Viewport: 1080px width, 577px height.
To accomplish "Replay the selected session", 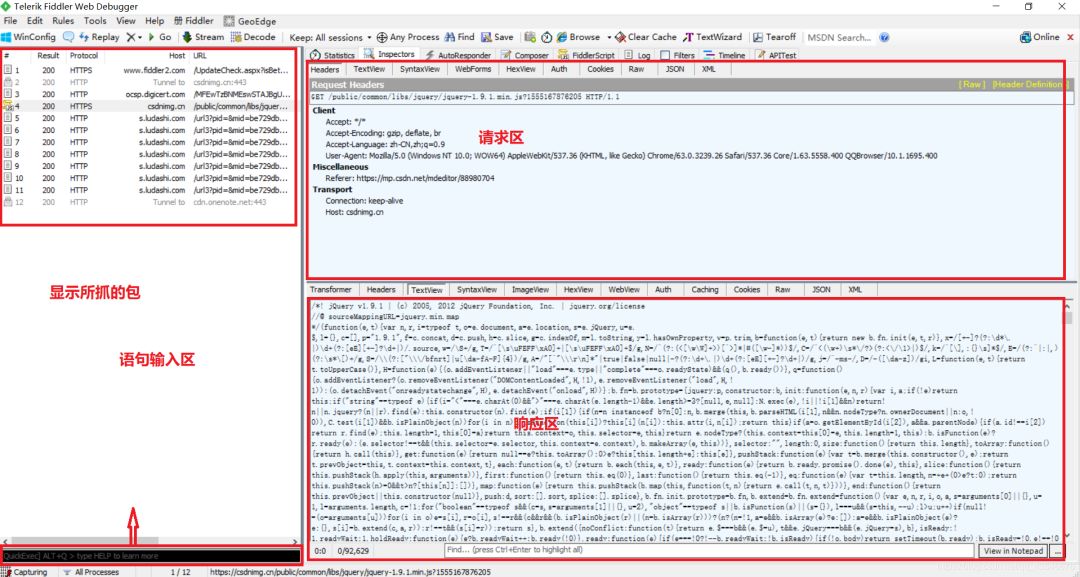I will point(99,37).
